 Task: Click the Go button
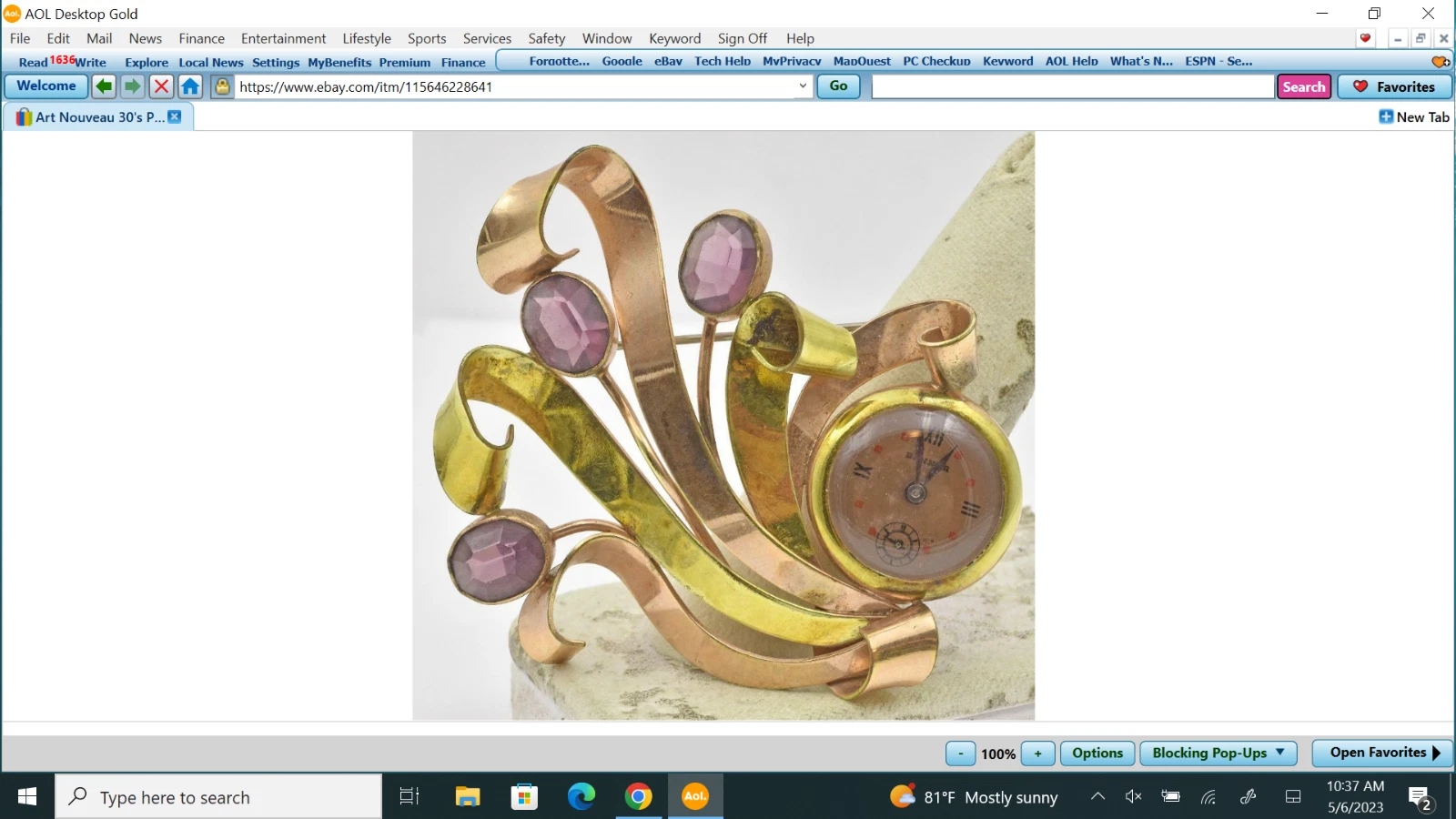(838, 86)
